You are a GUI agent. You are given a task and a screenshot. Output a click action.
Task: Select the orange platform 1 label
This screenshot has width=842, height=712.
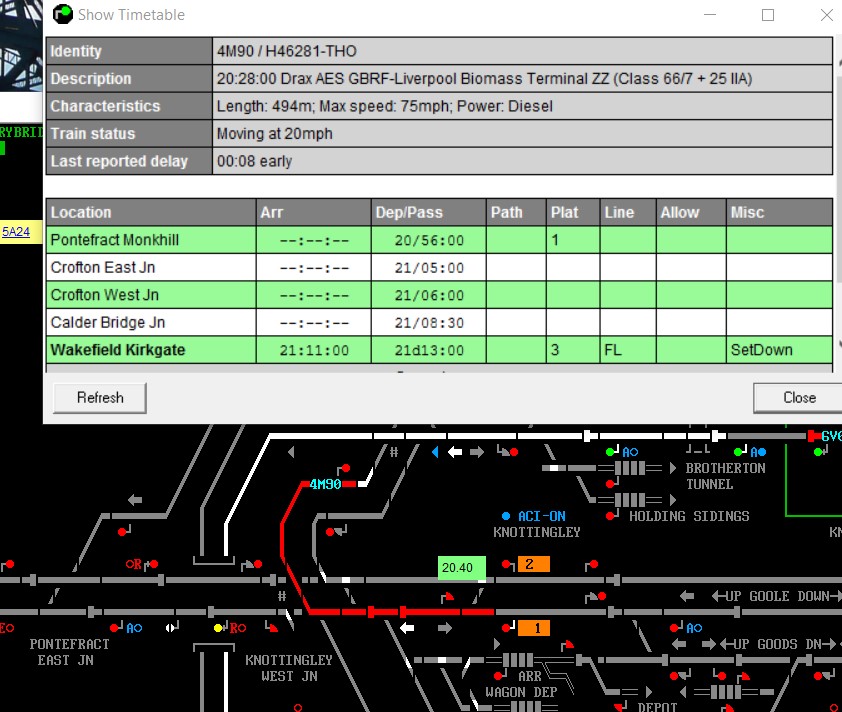[534, 628]
